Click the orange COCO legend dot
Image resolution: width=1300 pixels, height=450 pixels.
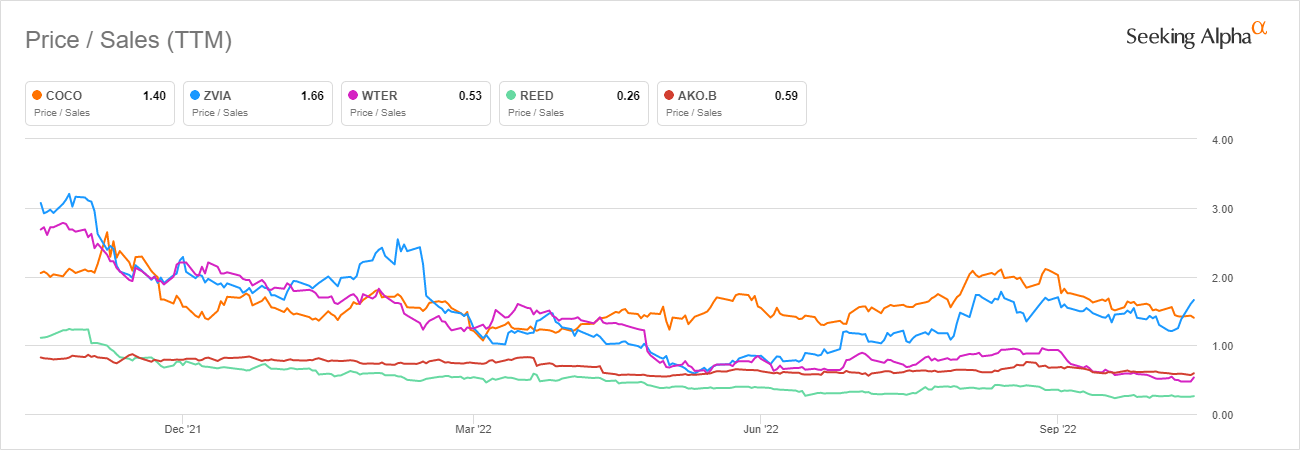tap(37, 95)
